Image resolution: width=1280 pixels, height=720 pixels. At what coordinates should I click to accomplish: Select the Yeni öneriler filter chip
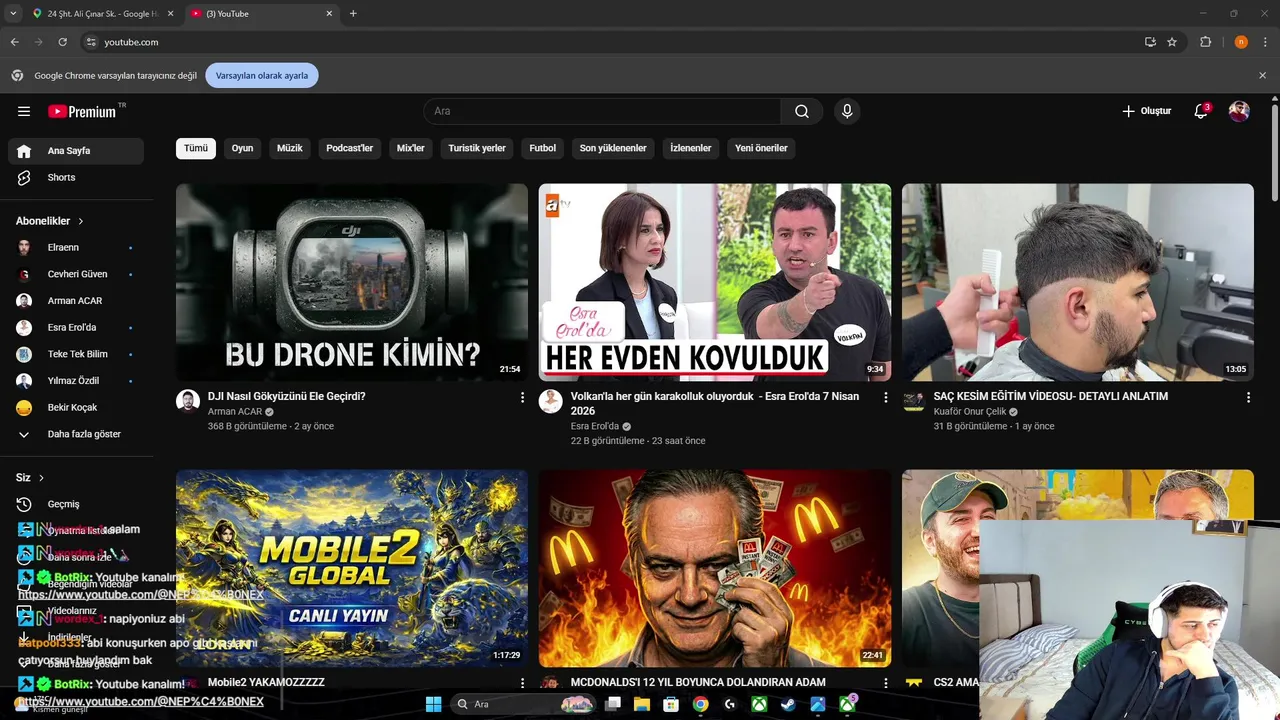[761, 148]
